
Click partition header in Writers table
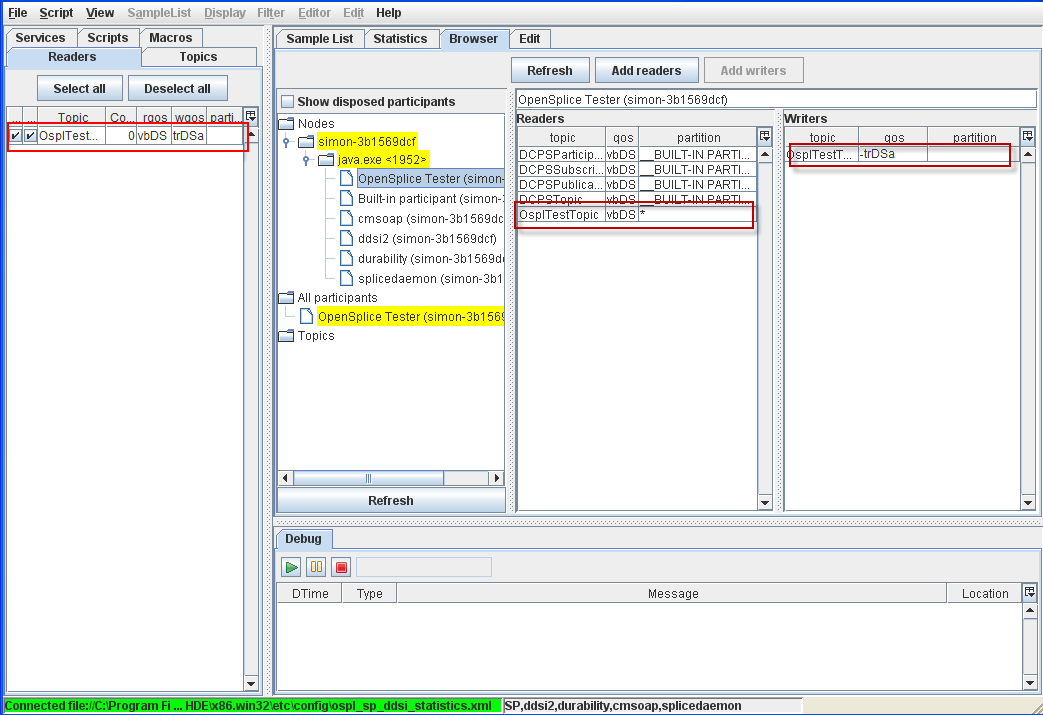point(974,138)
